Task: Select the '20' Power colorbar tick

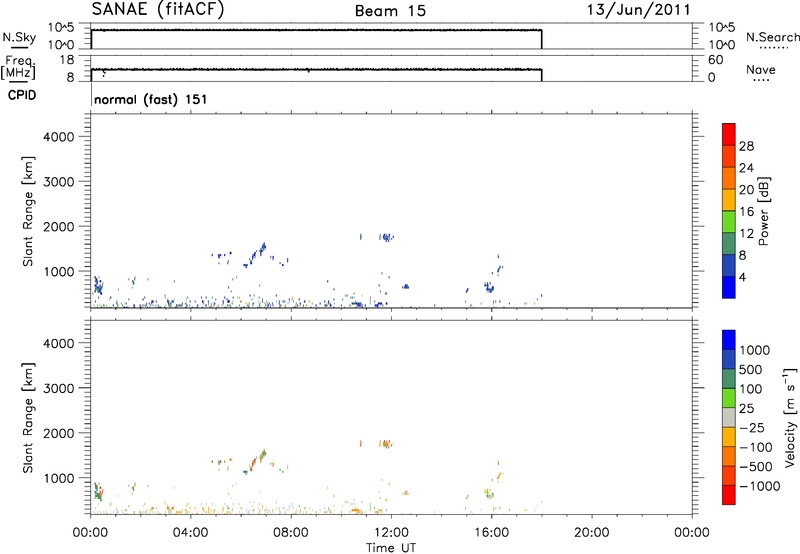Action: 746,190
